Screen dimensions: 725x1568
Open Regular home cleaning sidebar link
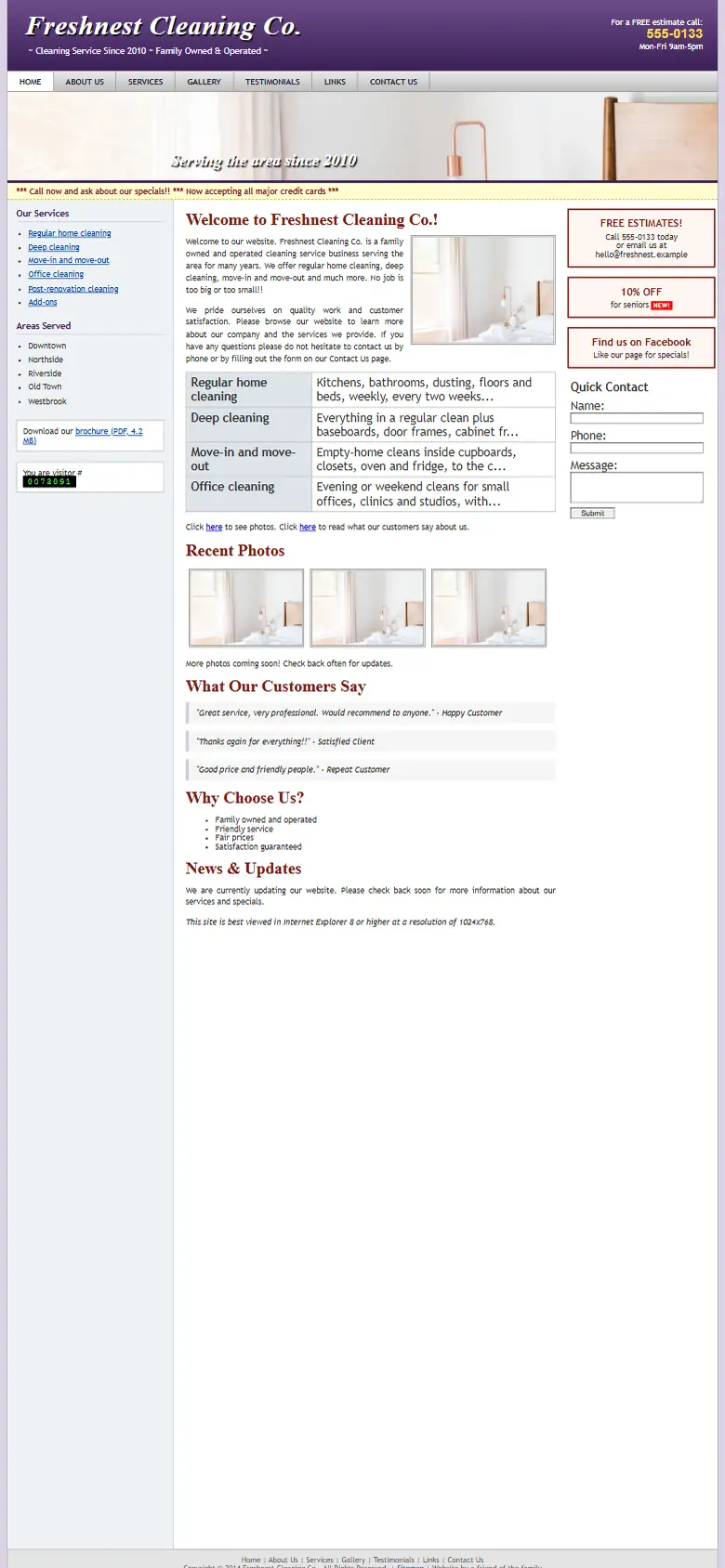coord(70,233)
